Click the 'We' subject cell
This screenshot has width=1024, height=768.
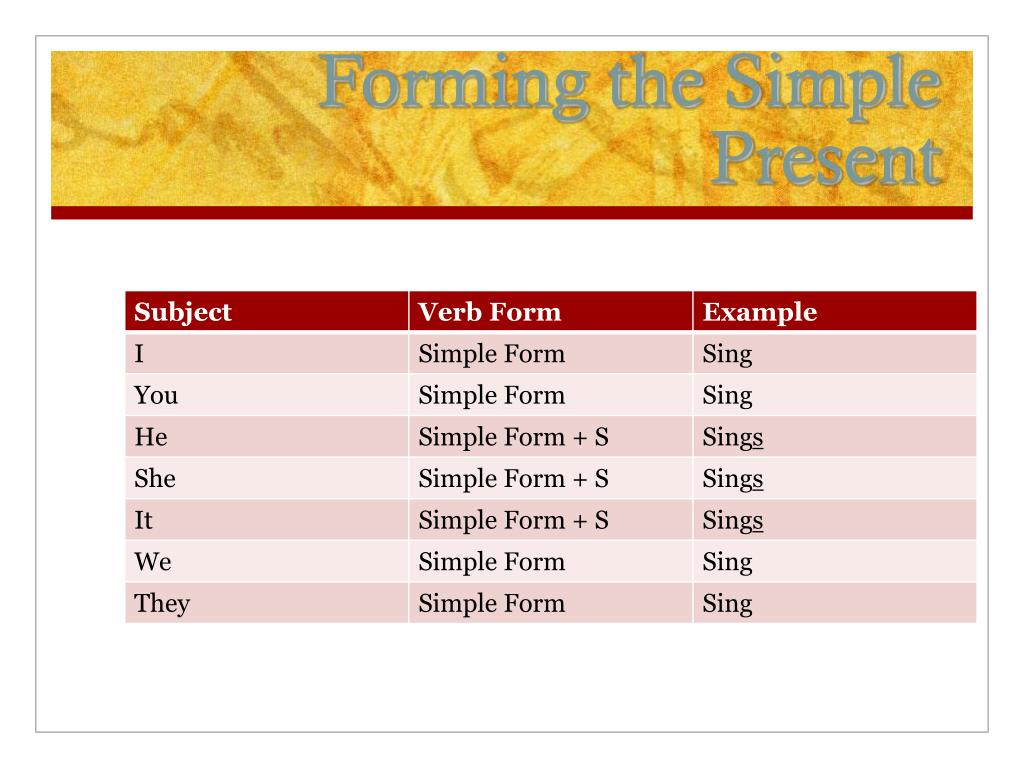[x=266, y=562]
